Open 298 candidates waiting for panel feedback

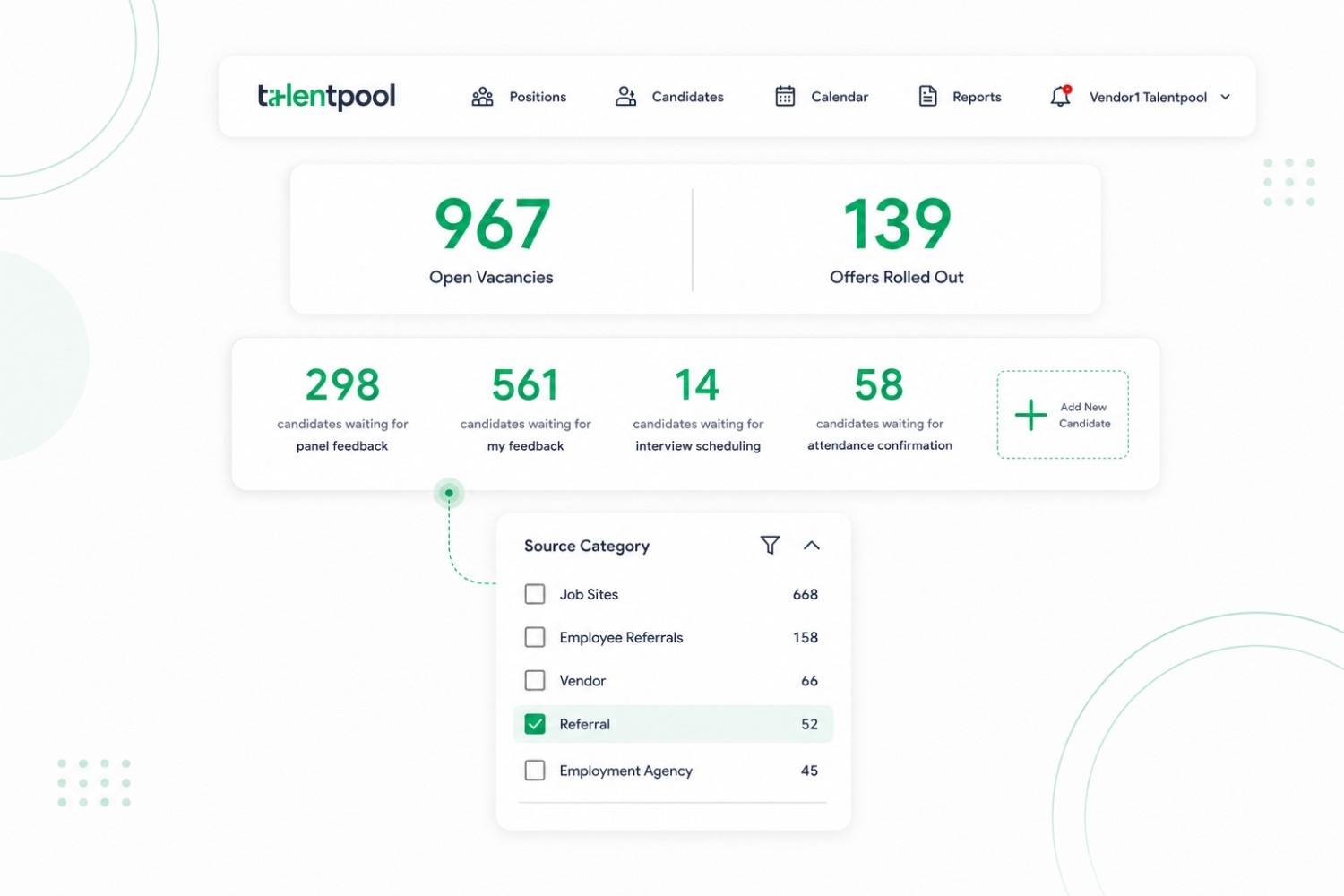[342, 409]
